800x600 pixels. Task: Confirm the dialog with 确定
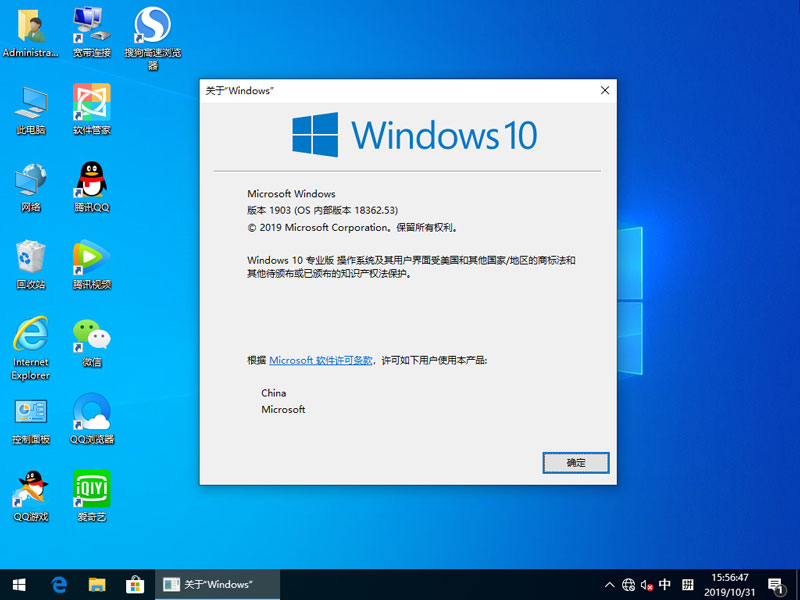click(576, 463)
